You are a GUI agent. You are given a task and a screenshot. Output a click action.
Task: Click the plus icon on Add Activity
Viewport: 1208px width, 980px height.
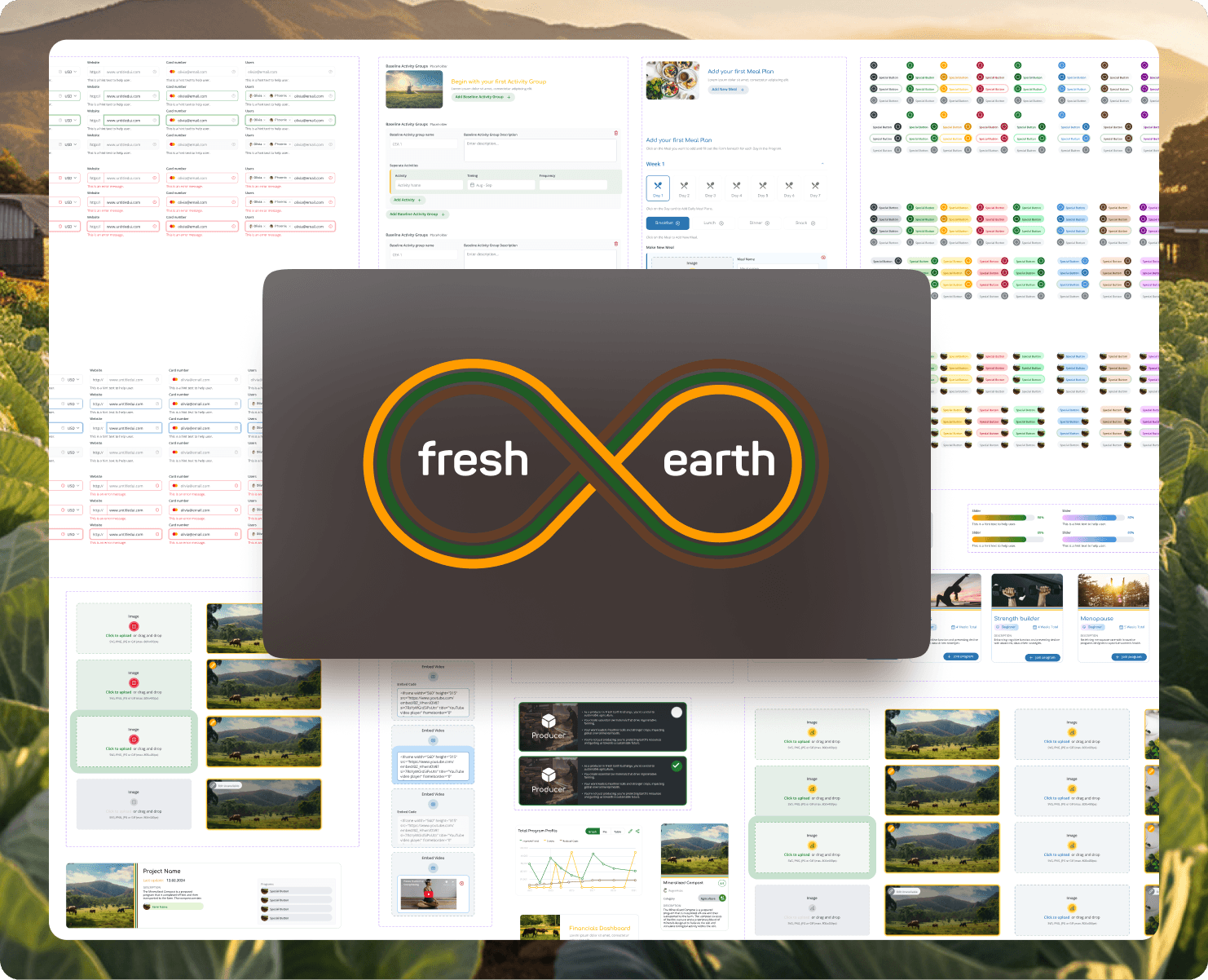tap(419, 200)
